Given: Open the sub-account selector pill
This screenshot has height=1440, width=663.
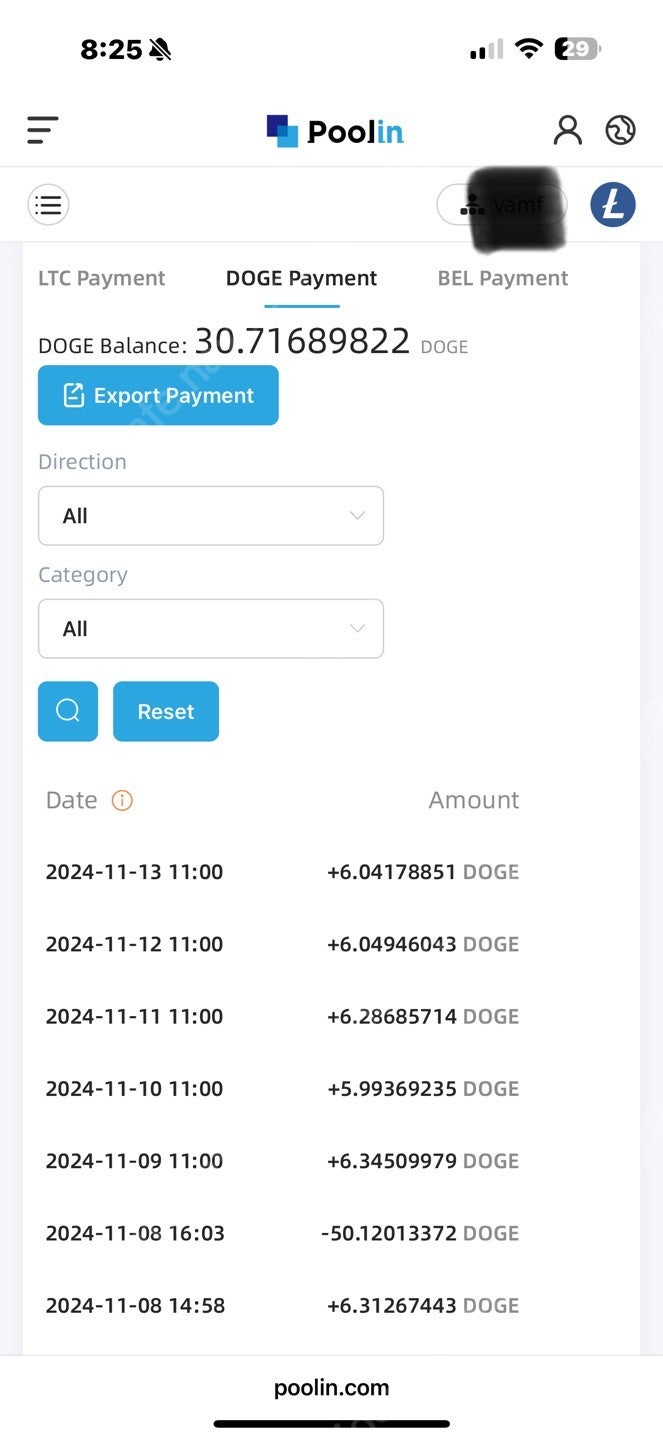Looking at the screenshot, I should point(501,205).
